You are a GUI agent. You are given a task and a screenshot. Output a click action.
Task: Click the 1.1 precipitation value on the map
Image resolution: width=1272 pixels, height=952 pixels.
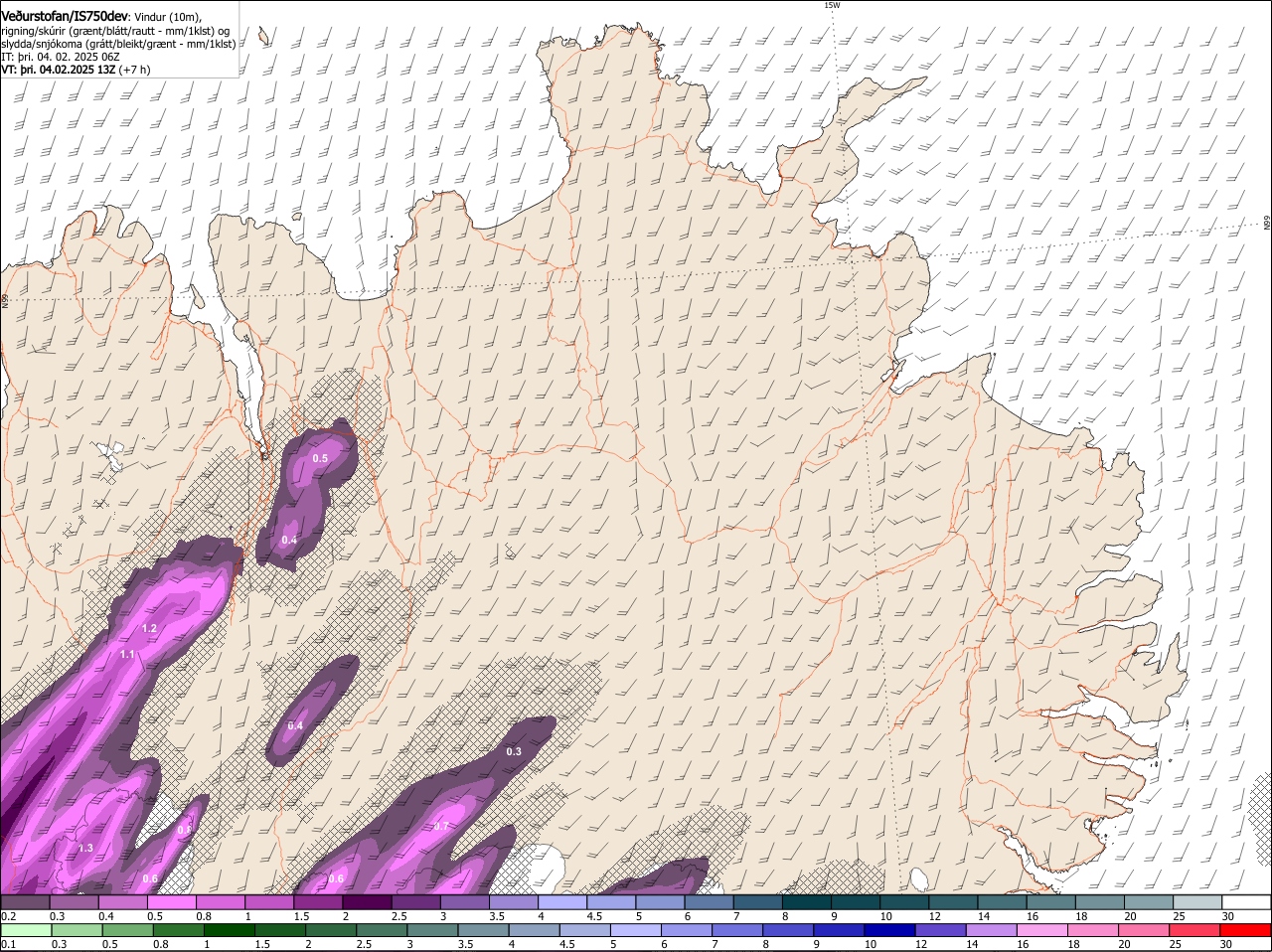127,654
